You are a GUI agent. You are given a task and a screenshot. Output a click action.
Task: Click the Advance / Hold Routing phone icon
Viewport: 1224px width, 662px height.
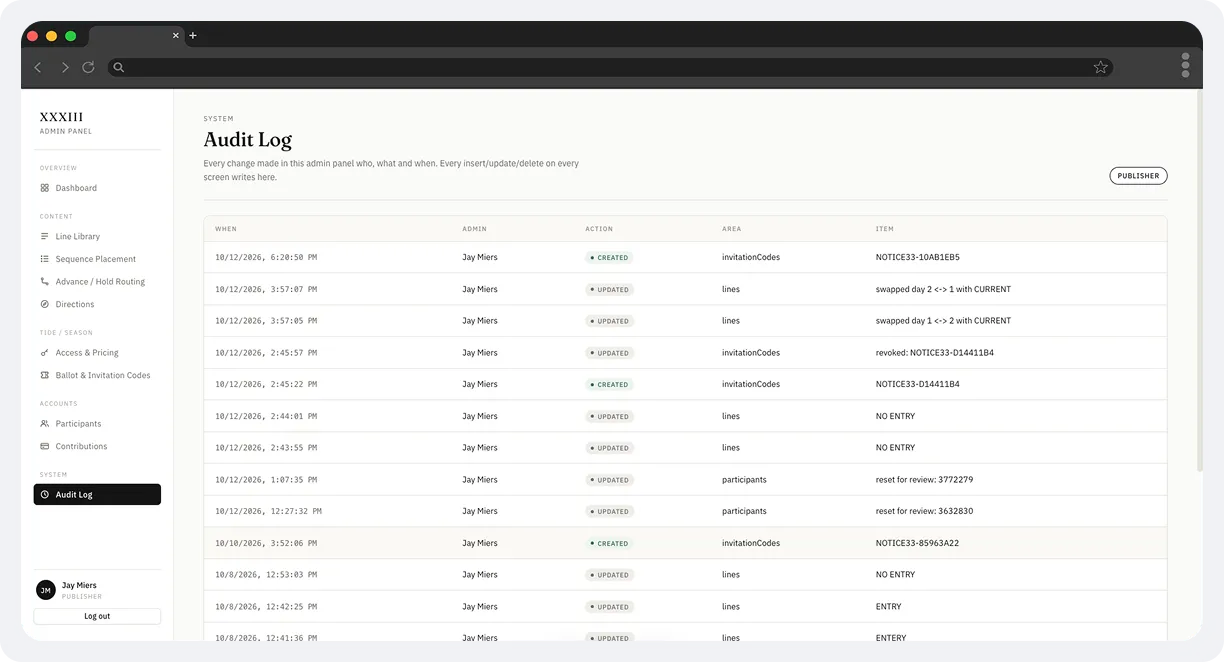point(44,282)
